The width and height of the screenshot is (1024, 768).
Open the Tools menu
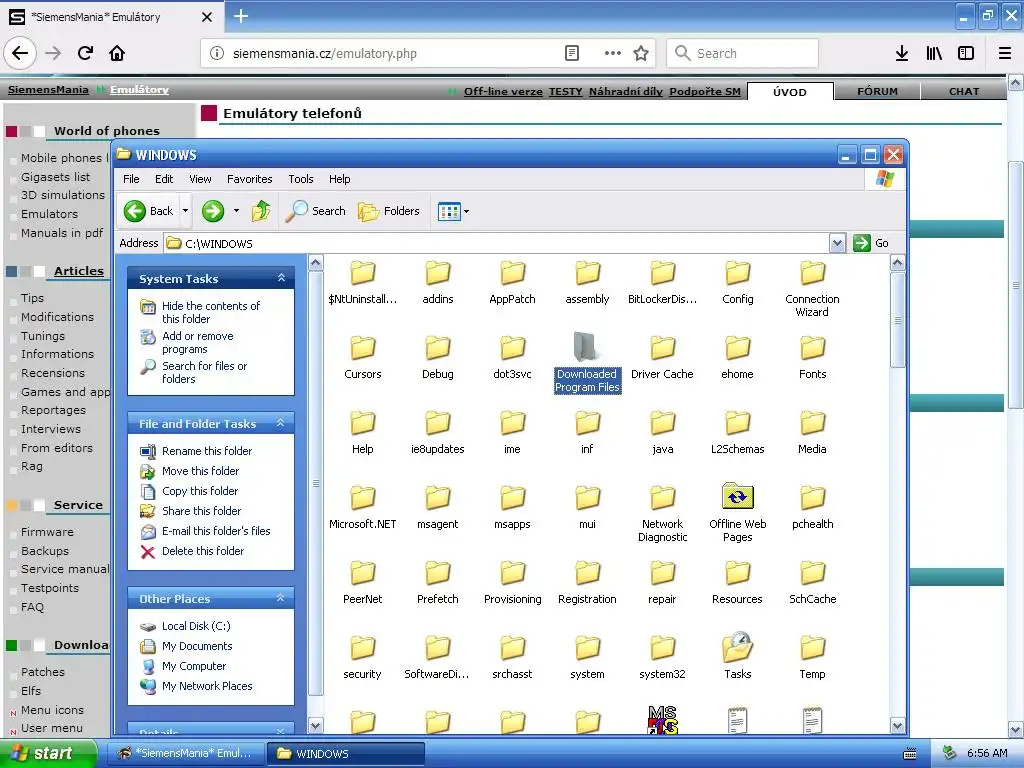(x=301, y=179)
